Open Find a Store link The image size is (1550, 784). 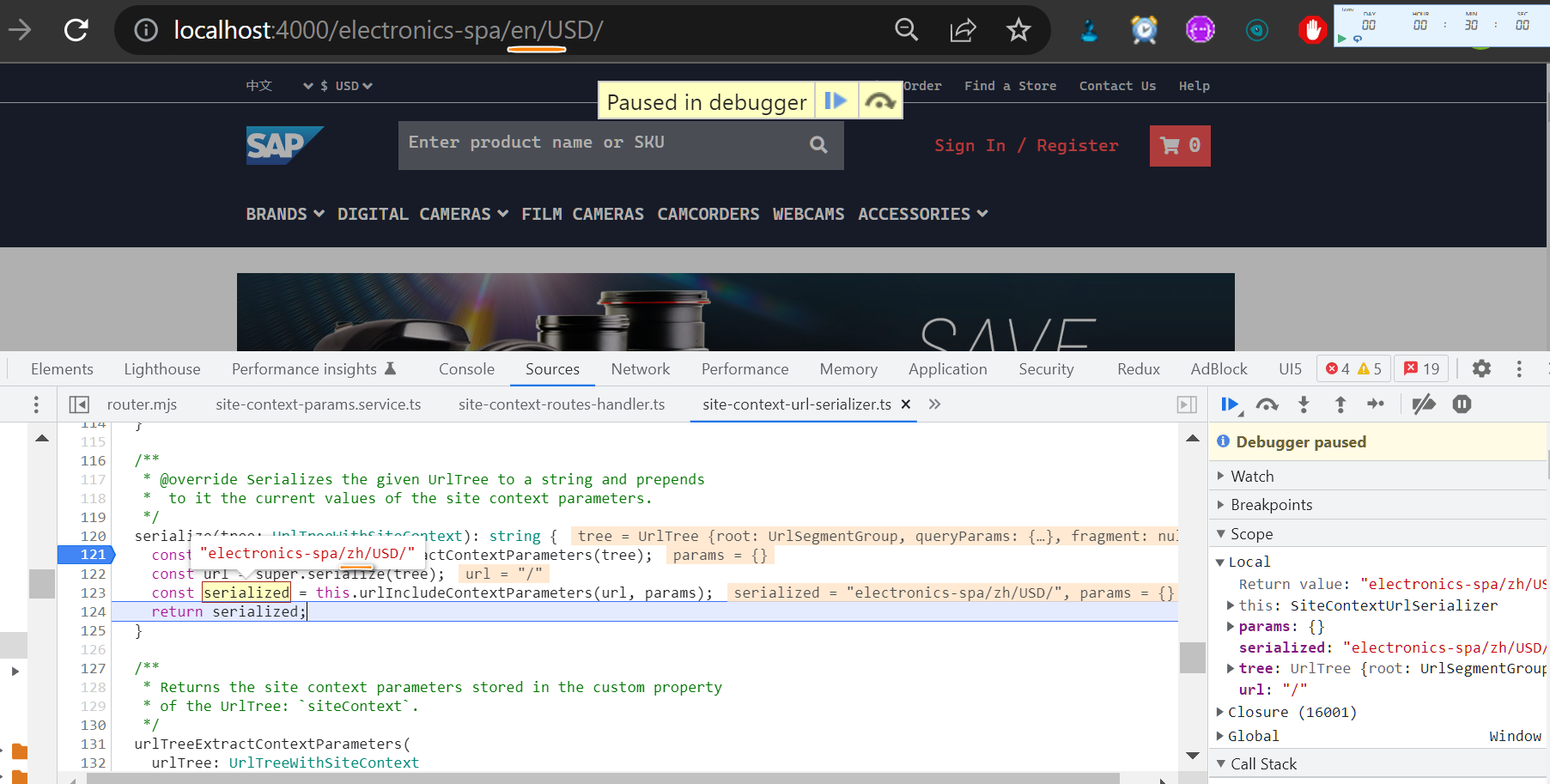coord(1010,86)
